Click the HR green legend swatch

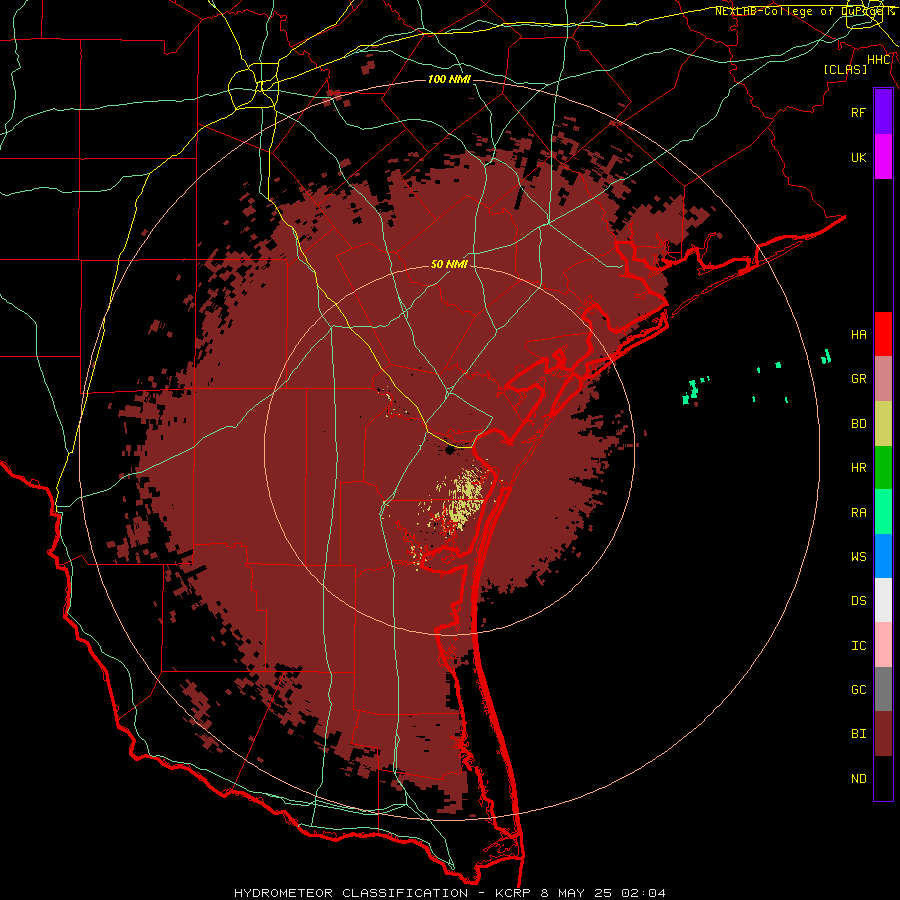[883, 468]
